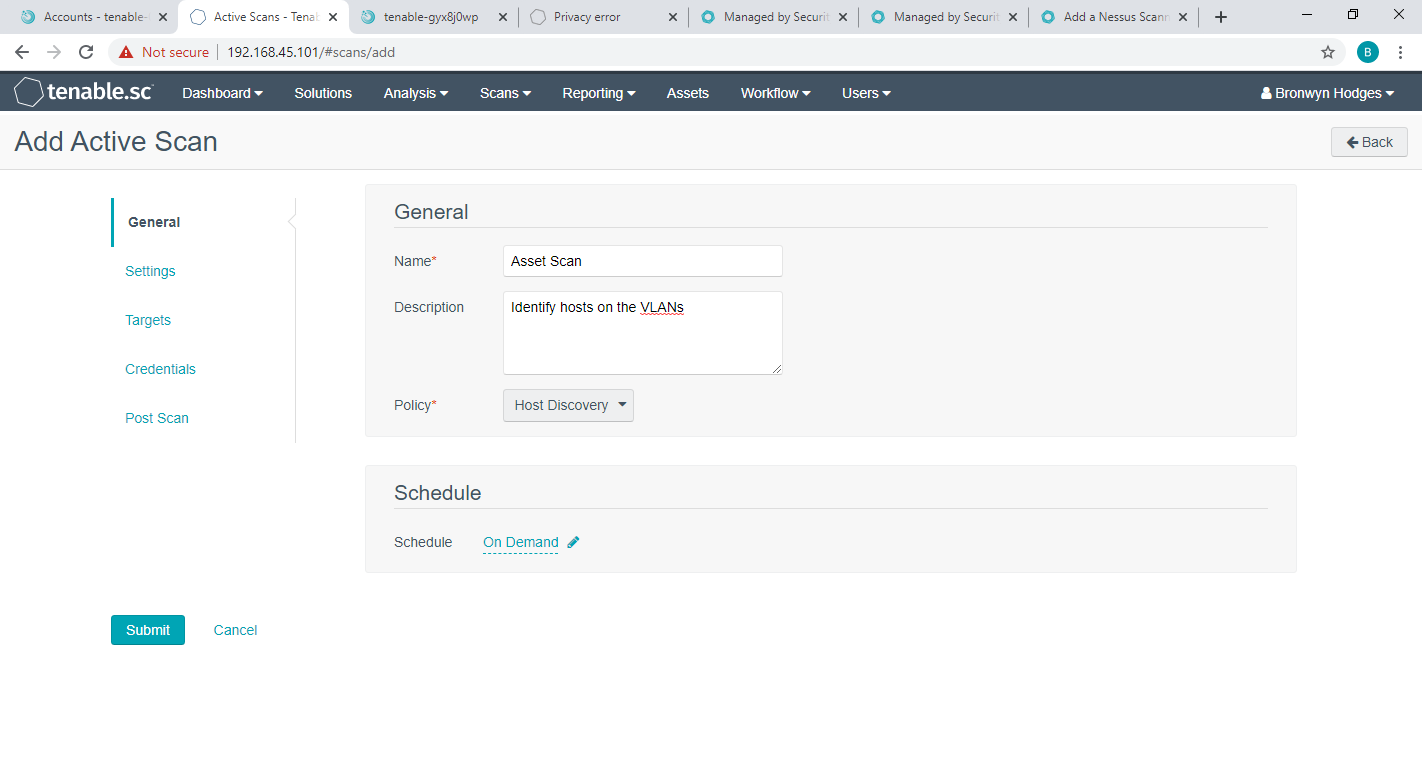1422x760 pixels.
Task: Cancel adding the active scan
Action: coord(235,630)
